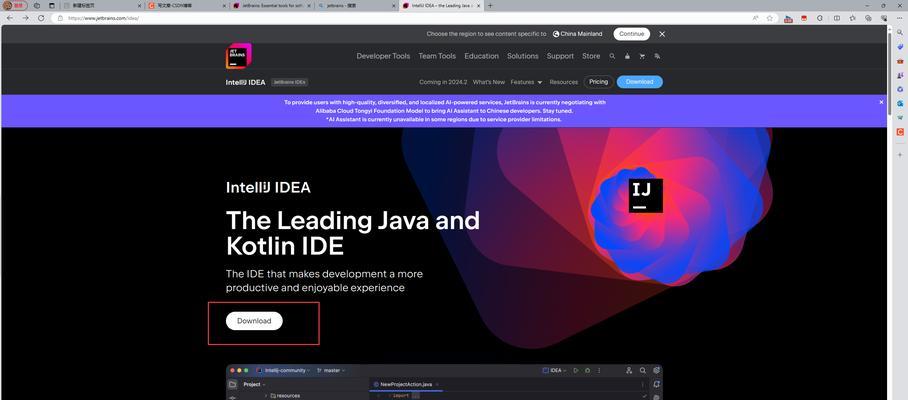Viewport: 908px width, 400px height.
Task: Open the JetBrains account icon
Action: 627,56
